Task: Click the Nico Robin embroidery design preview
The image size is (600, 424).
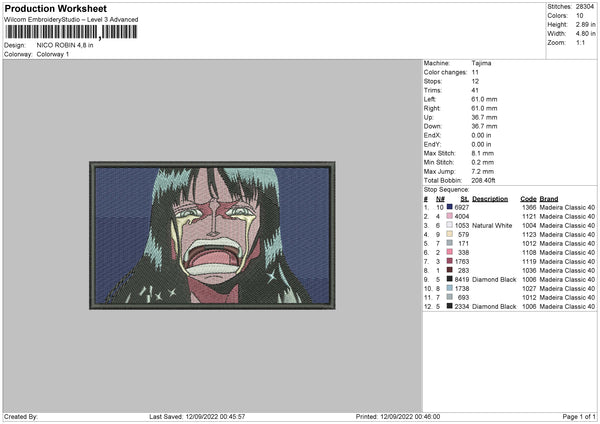Action: coord(212,235)
